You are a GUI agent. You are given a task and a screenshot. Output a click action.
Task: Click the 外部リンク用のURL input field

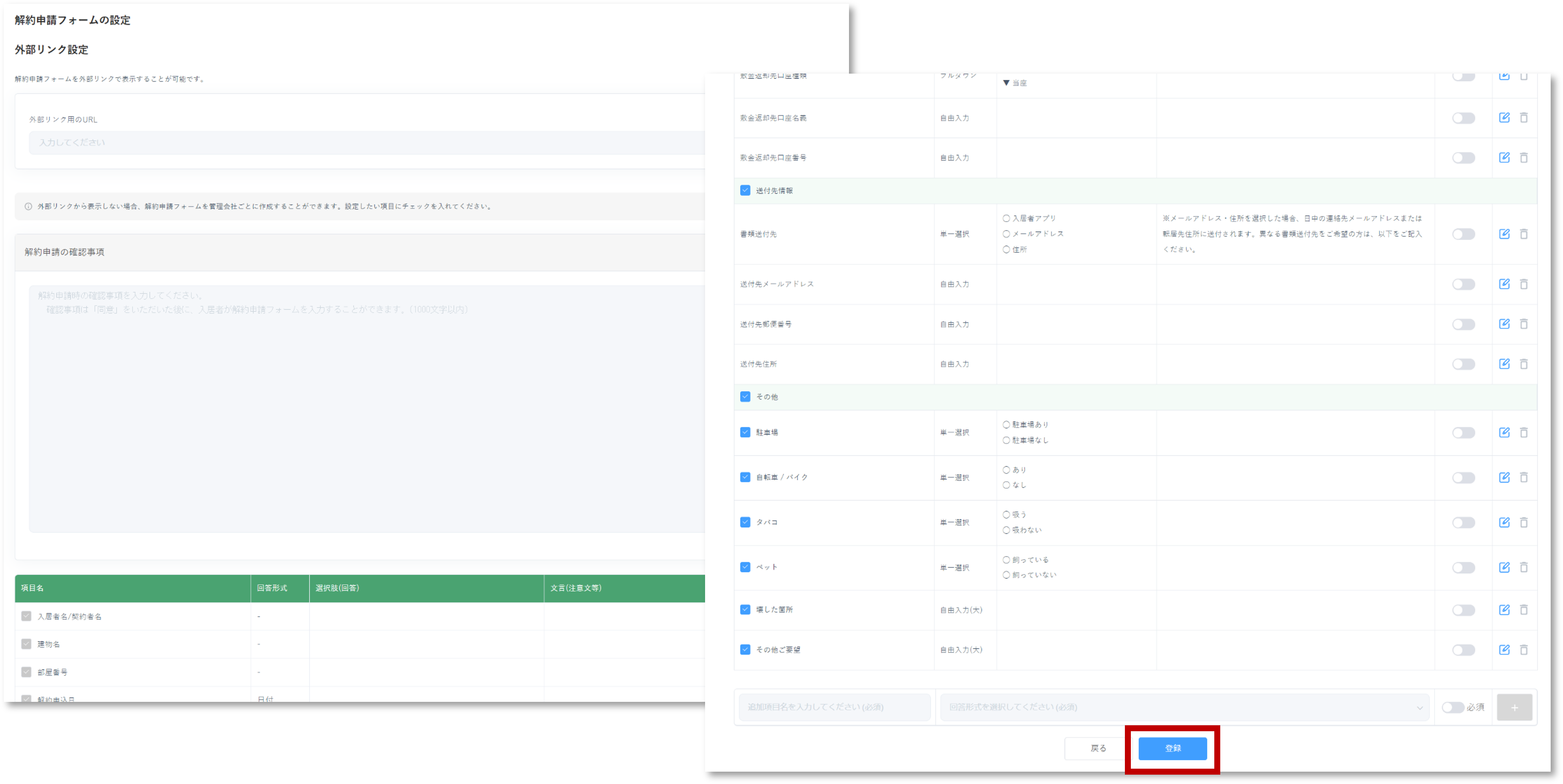[x=364, y=143]
